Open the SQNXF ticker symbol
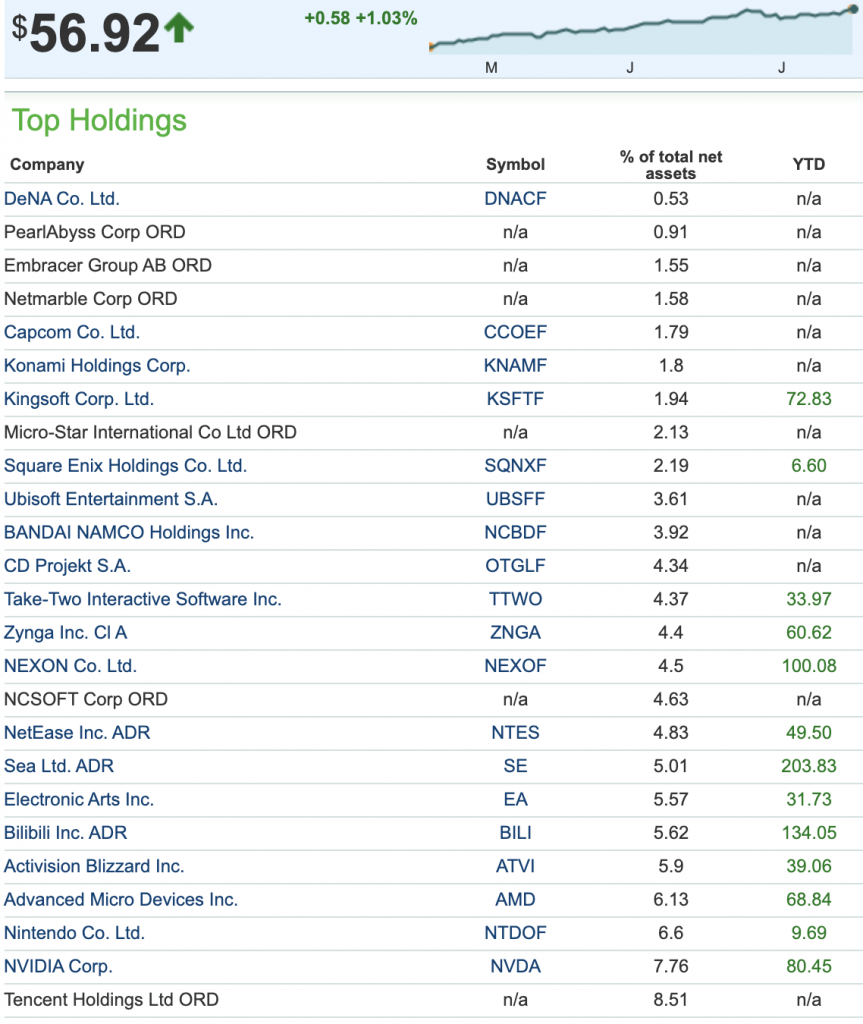 (515, 466)
